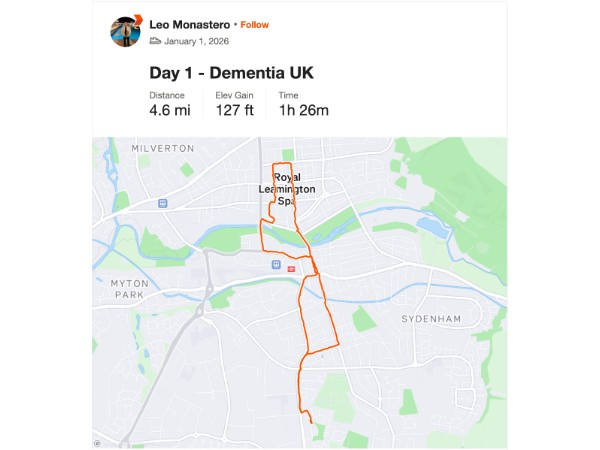Click the blue transit icon near Milverton
This screenshot has height=450, width=600.
click(162, 203)
